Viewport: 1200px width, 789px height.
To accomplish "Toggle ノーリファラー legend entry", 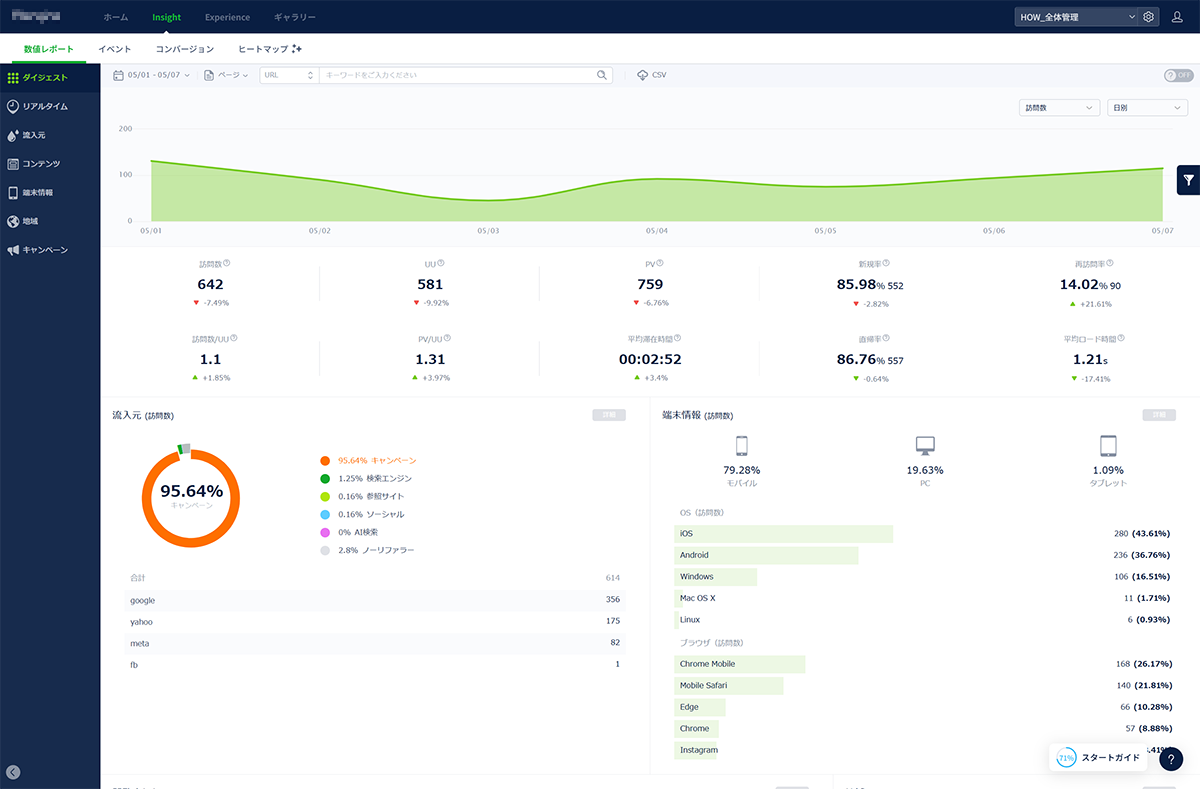I will 367,550.
